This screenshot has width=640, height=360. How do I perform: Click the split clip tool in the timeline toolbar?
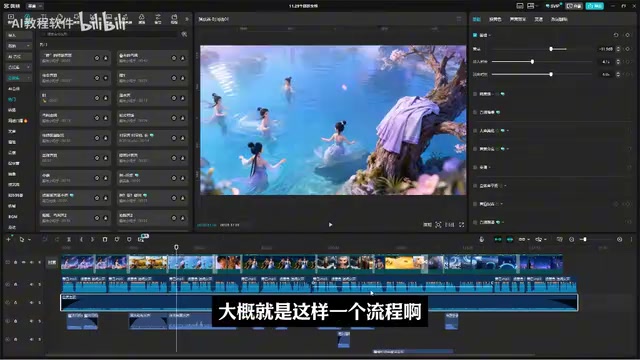[x=69, y=240]
